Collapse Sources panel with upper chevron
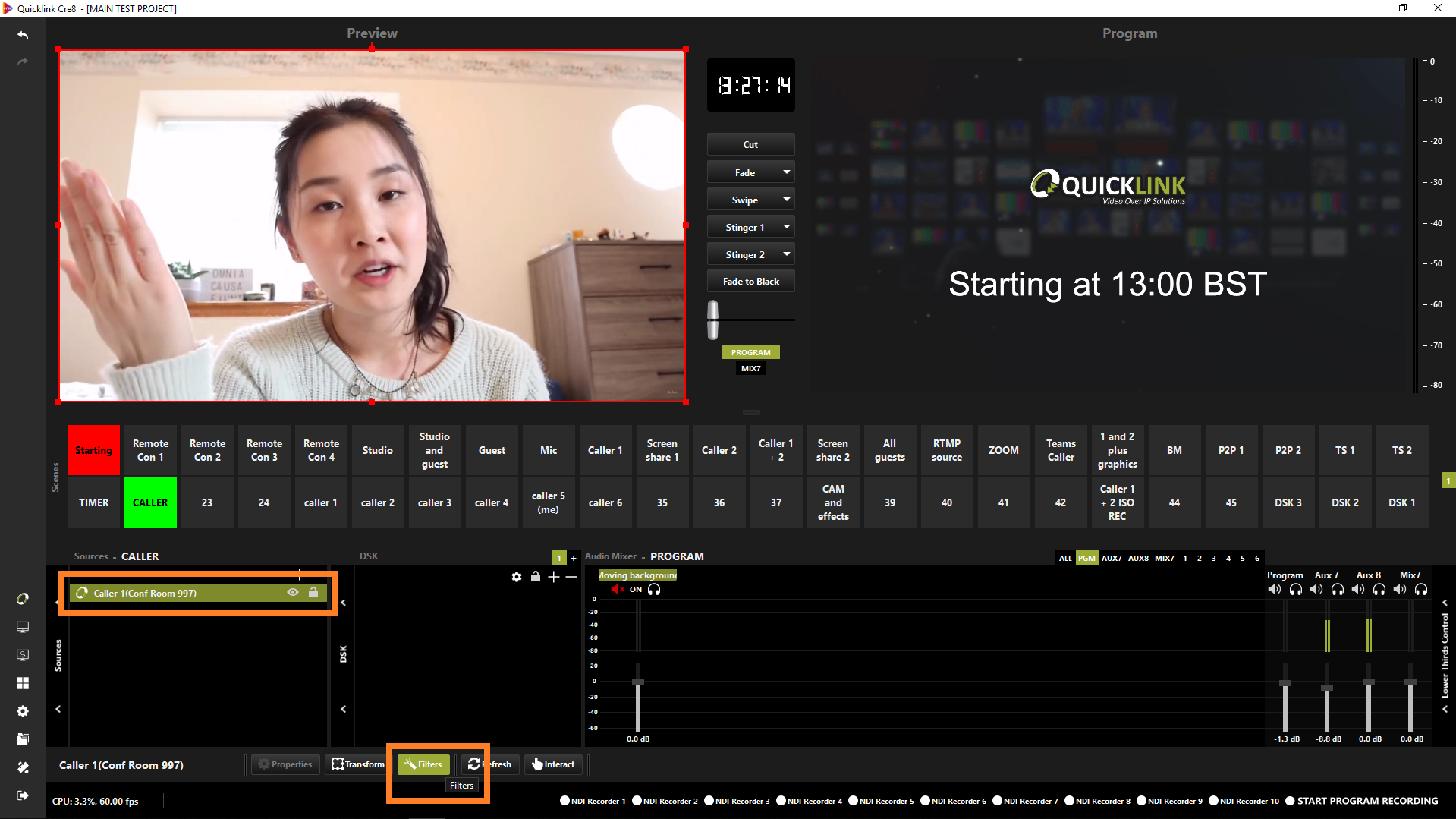 click(x=58, y=603)
